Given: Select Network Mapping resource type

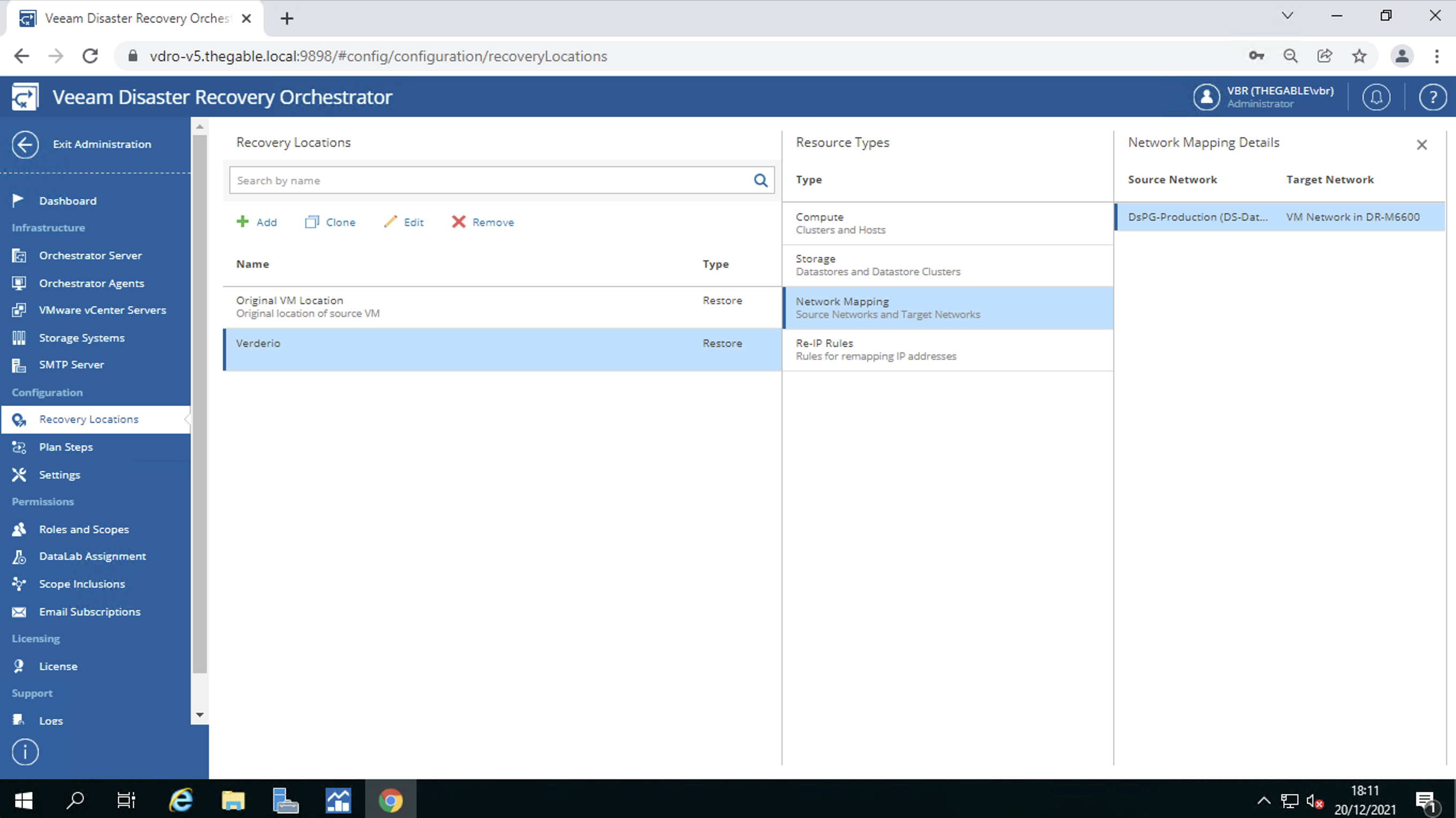Looking at the screenshot, I should point(947,308).
